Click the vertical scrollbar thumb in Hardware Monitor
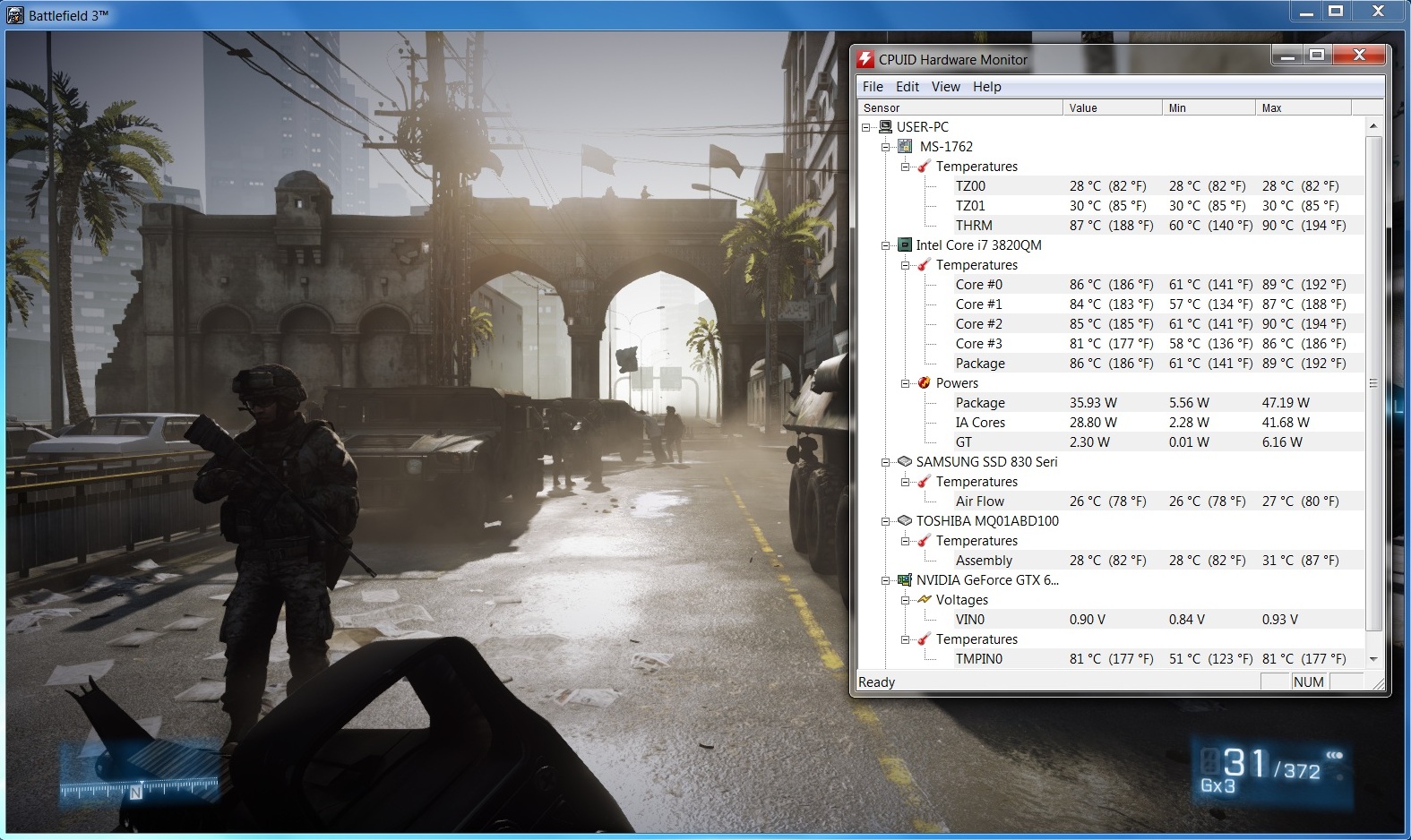The height and width of the screenshot is (840, 1411). [1373, 383]
